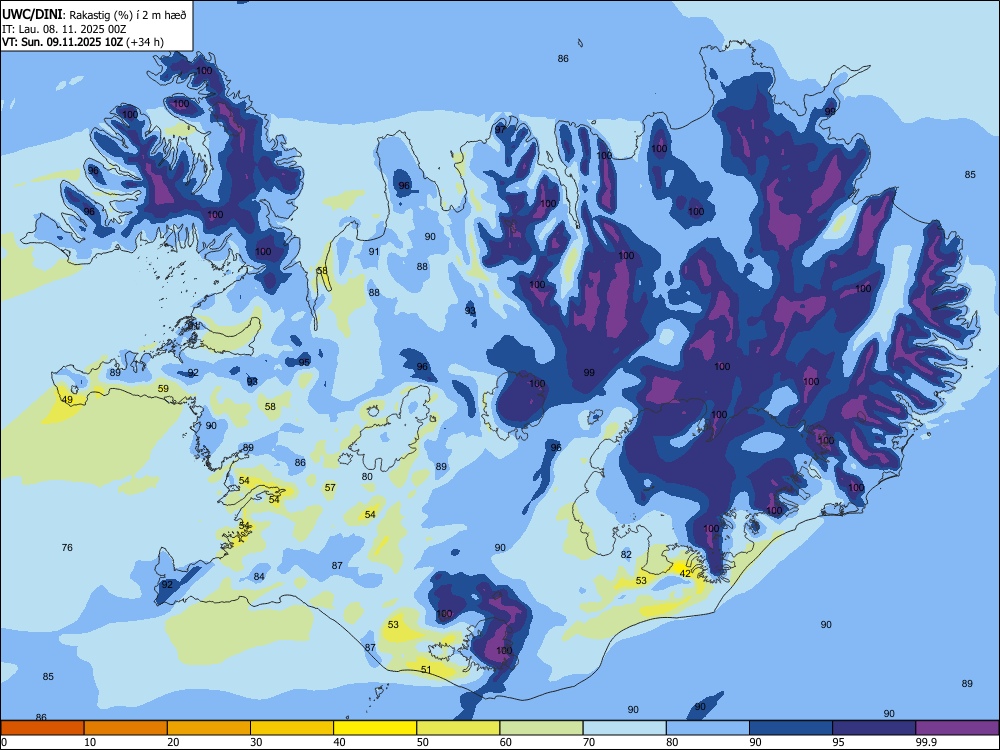The width and height of the screenshot is (1000, 750).
Task: Click the navy 95–99.9 legend swatch
Action: (x=874, y=728)
